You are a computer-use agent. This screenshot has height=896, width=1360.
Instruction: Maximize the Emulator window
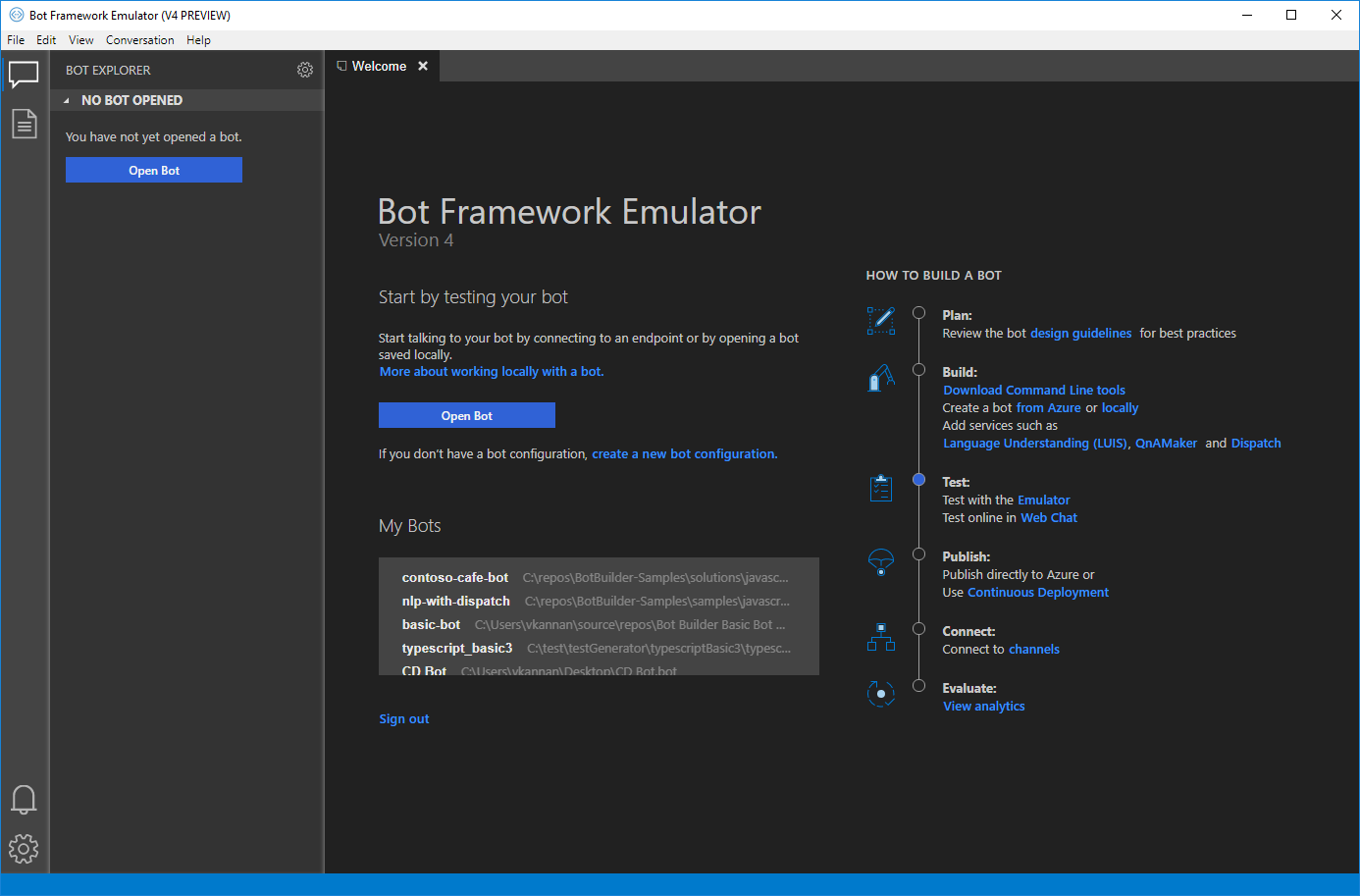click(1291, 15)
